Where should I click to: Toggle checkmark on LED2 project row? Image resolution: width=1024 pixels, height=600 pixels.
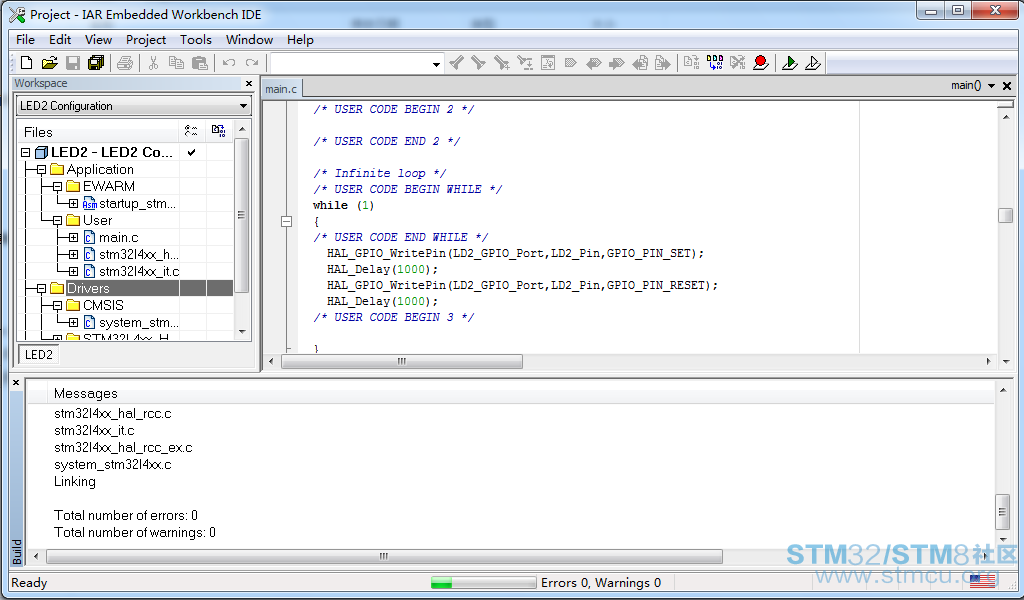(x=191, y=152)
